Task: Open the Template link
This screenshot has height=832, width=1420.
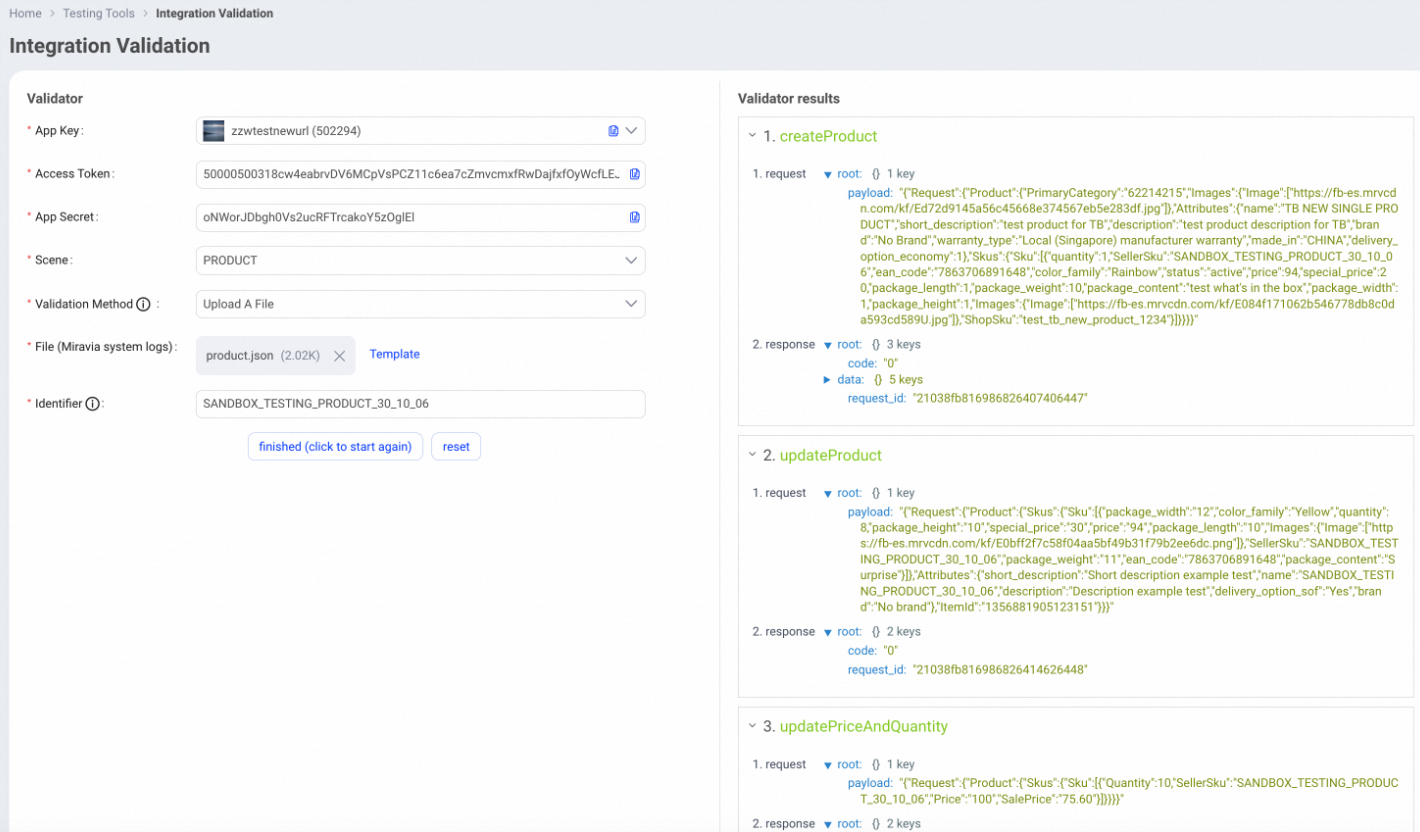Action: 394,354
